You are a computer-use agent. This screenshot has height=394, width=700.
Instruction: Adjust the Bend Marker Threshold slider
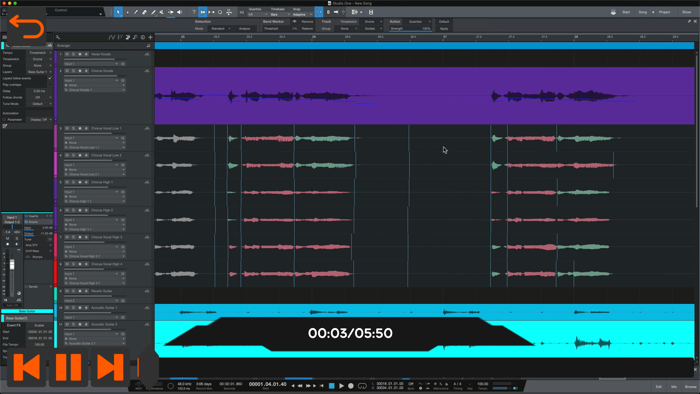pos(280,29)
